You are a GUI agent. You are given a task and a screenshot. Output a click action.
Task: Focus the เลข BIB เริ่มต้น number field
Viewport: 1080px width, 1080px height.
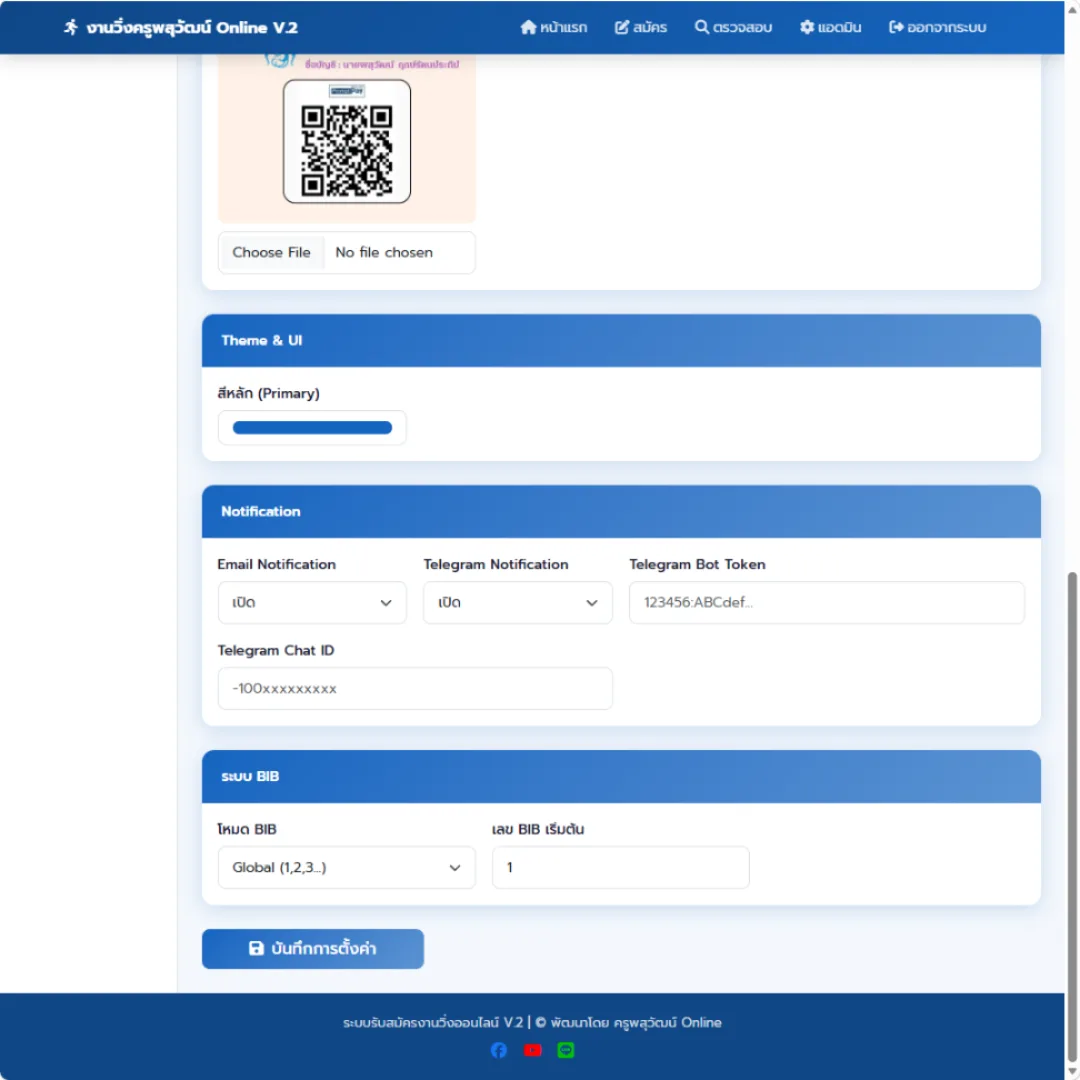[x=621, y=868]
